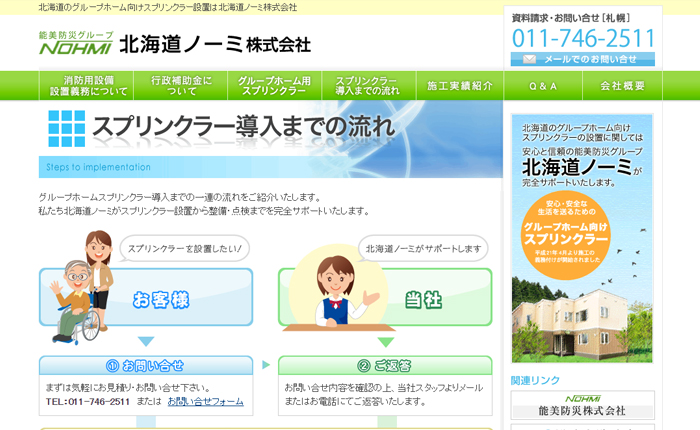The image size is (700, 430).
Task: Click the 北海道ノーミがサポートします speech bubble
Action: click(423, 248)
